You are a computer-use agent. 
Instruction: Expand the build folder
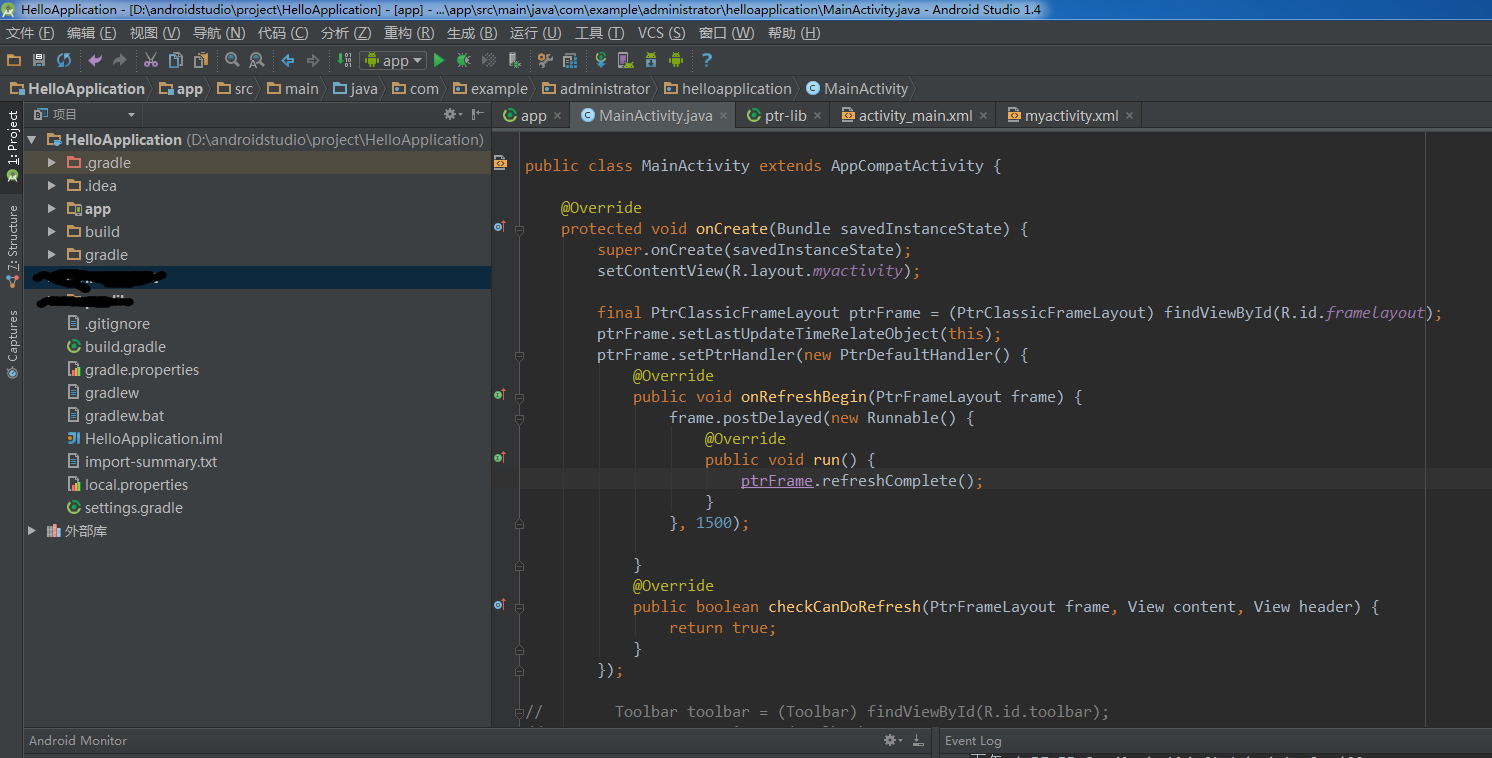pos(52,231)
